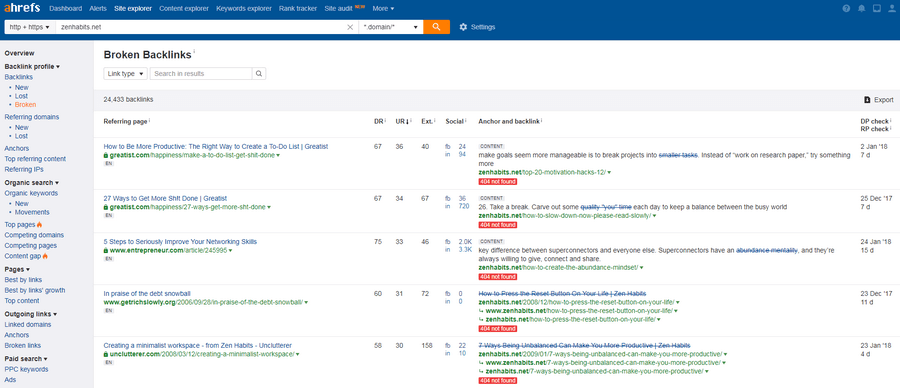The width and height of the screenshot is (900, 388).
Task: Click the fire icon next to Top pages
Action: click(x=40, y=225)
